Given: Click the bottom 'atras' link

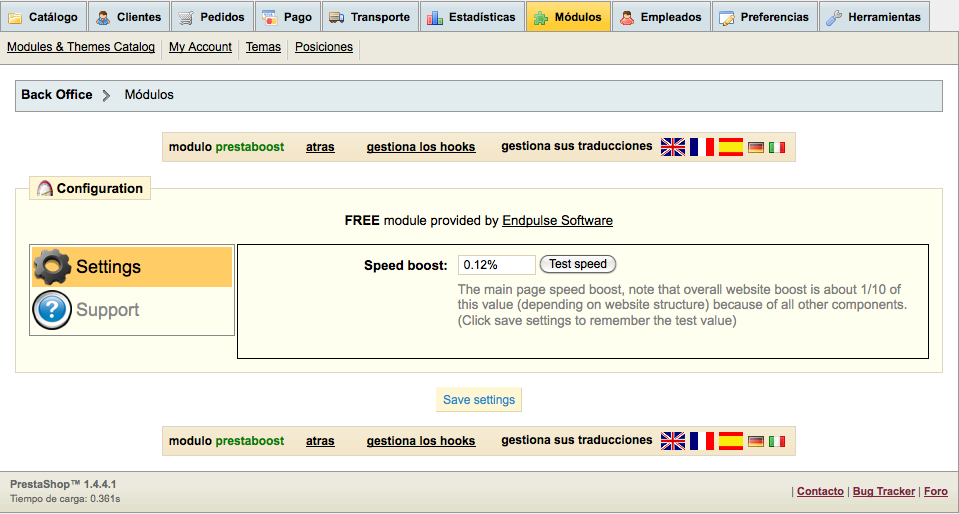Looking at the screenshot, I should 320,441.
